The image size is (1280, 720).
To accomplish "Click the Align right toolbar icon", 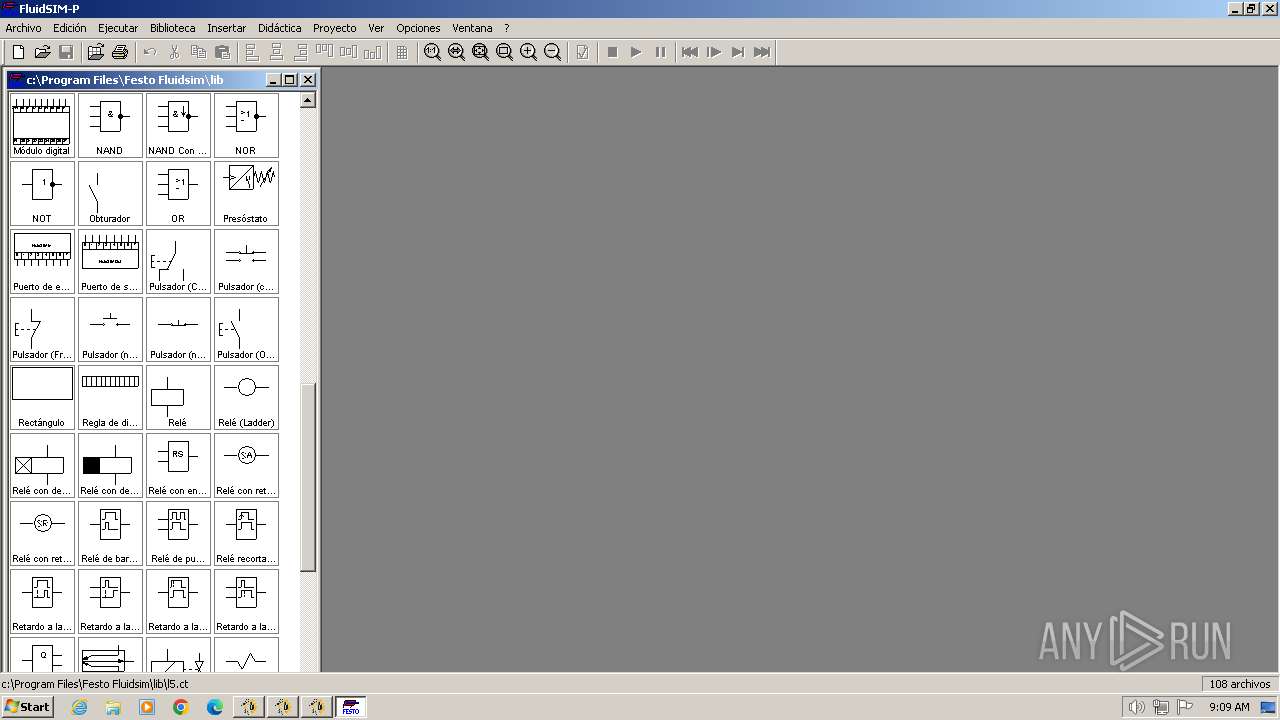I will click(300, 52).
